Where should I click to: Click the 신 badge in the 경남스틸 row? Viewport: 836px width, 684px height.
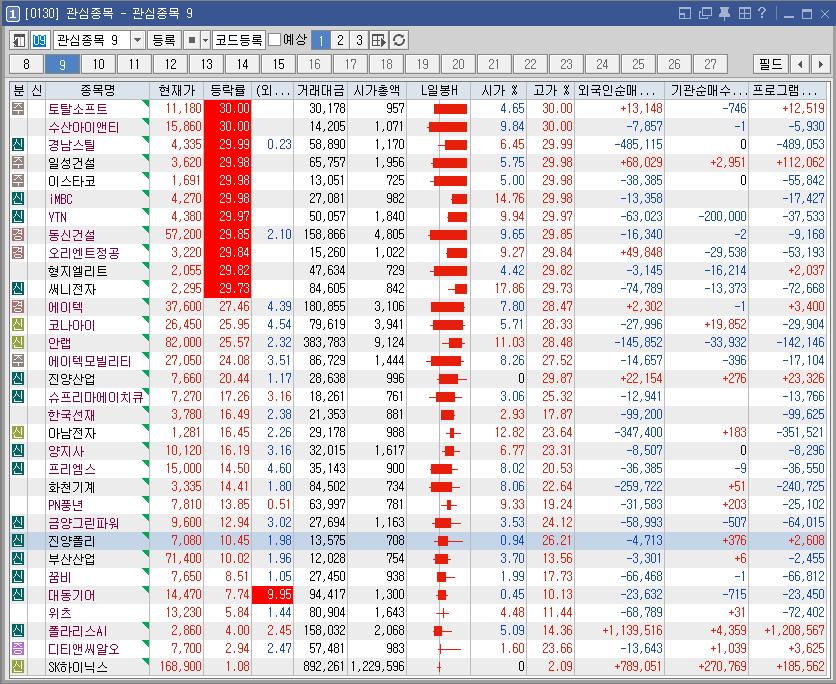pyautogui.click(x=18, y=144)
